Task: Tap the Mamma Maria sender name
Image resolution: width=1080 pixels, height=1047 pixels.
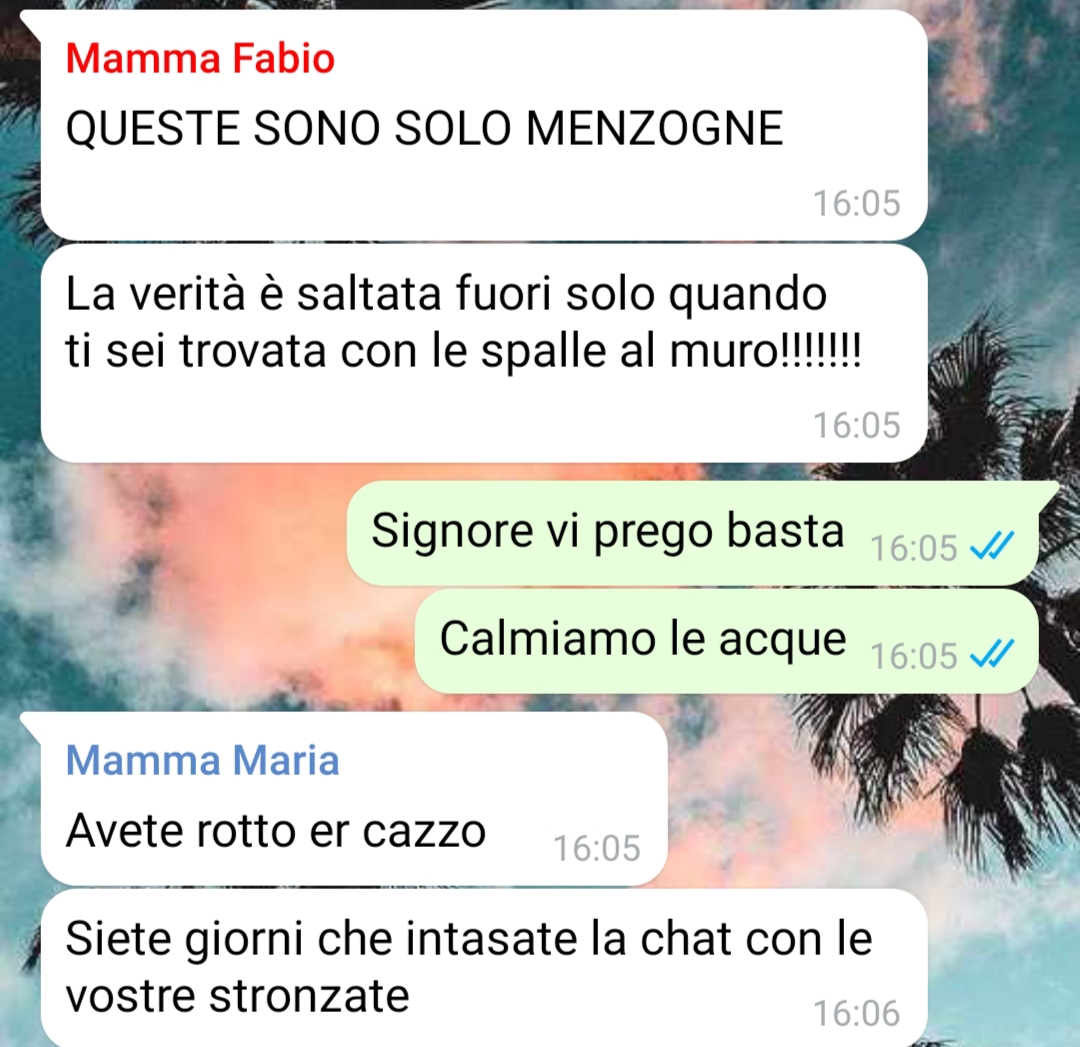Action: click(202, 760)
